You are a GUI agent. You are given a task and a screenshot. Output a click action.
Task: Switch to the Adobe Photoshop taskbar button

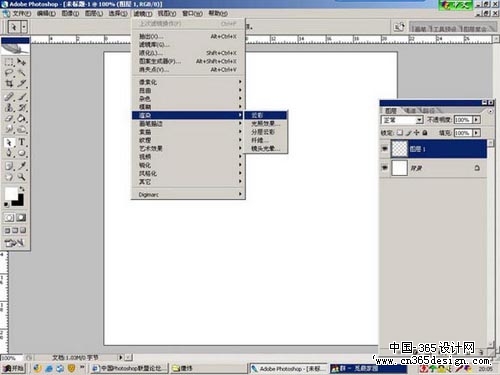point(288,369)
